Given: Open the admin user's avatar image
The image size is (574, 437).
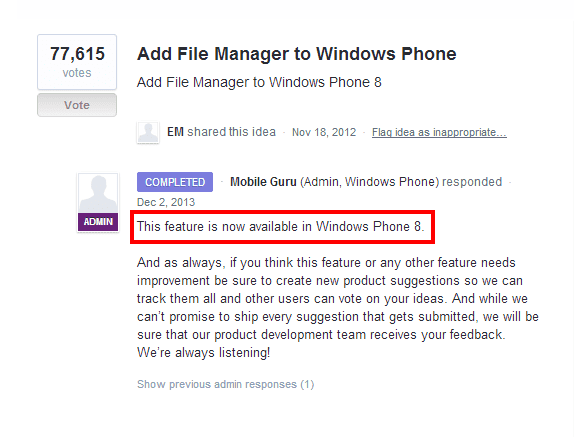Looking at the screenshot, I should coord(98,194).
